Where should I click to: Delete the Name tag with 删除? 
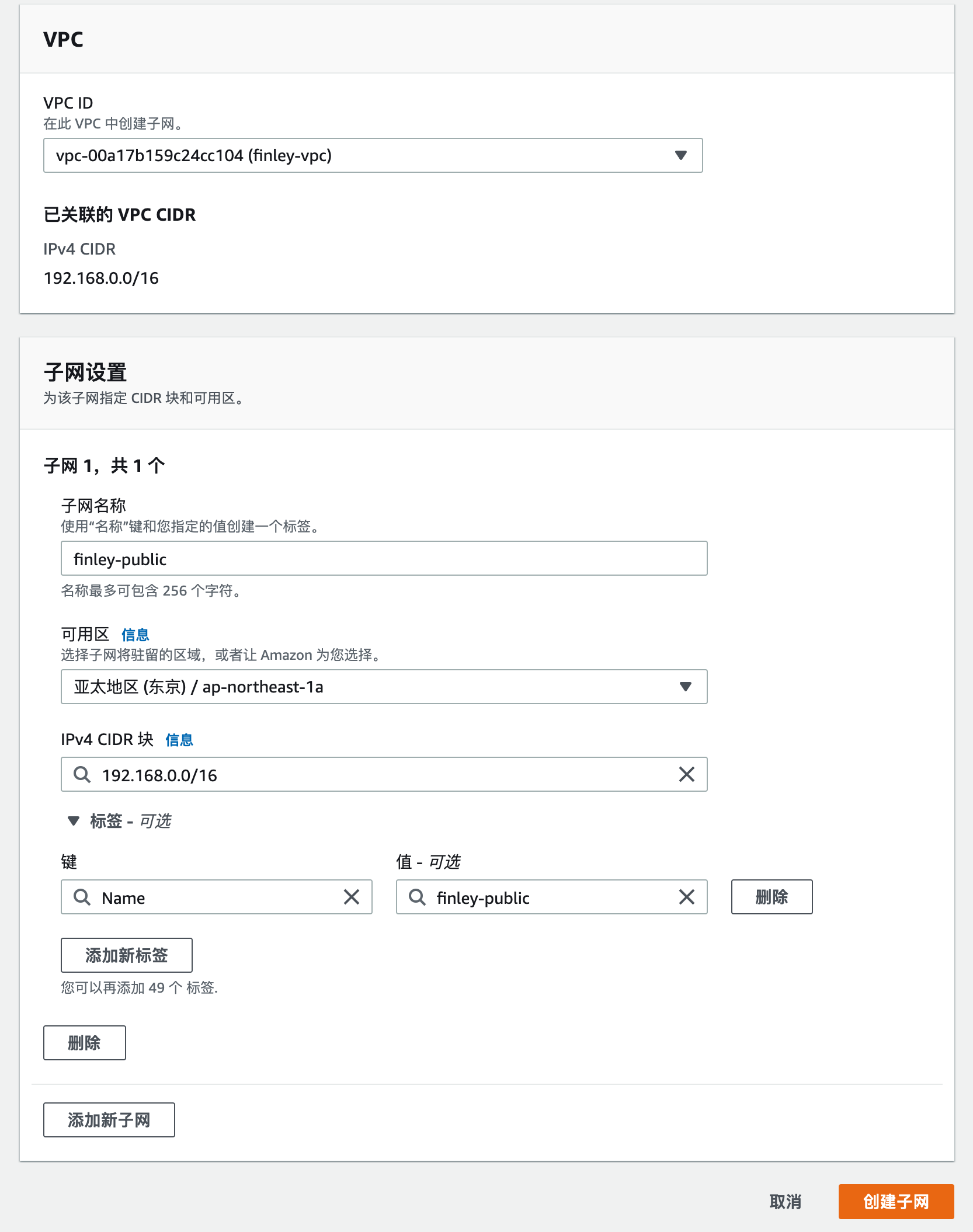(x=772, y=897)
